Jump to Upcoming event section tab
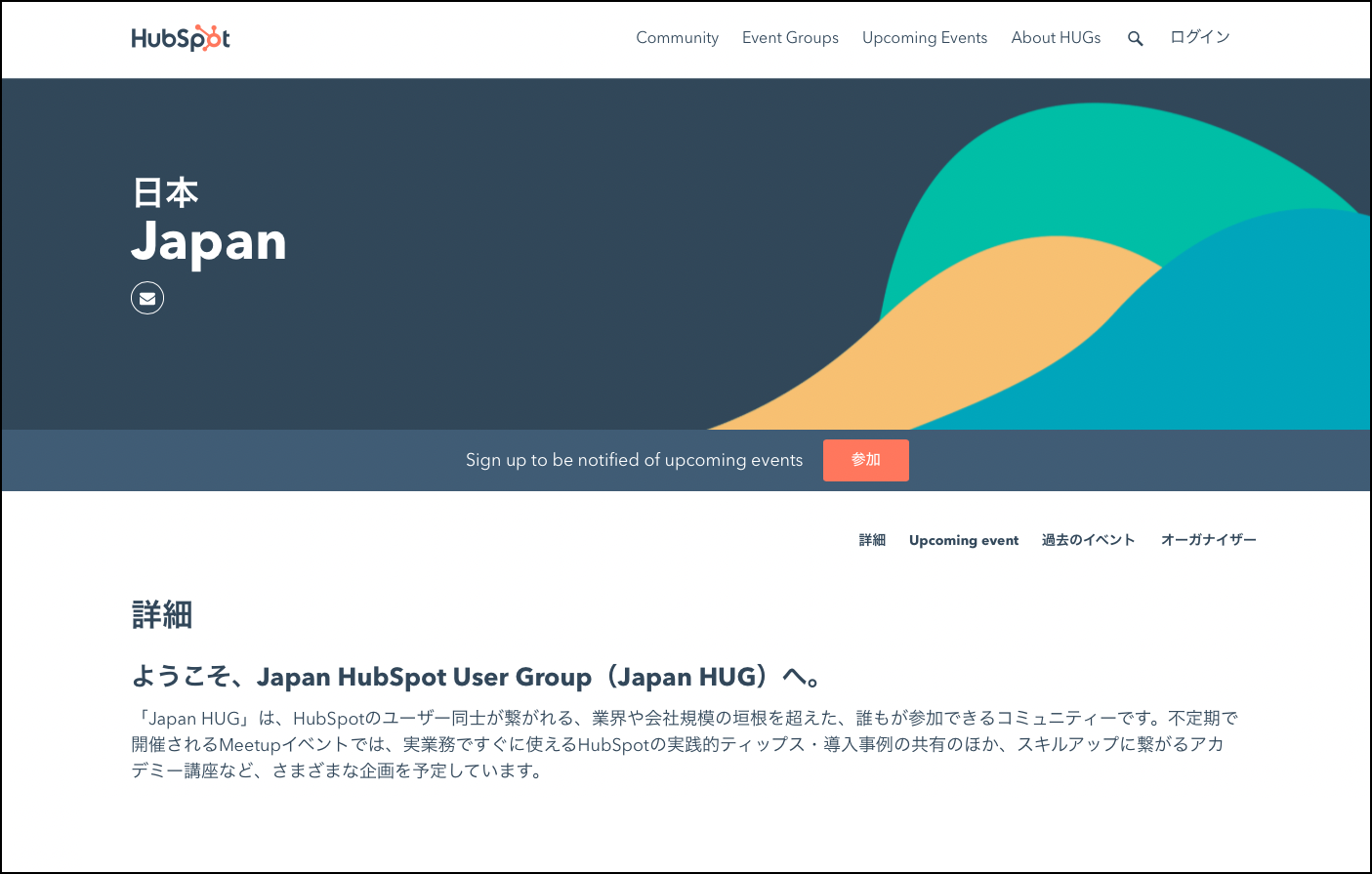The image size is (1372, 874). click(964, 540)
